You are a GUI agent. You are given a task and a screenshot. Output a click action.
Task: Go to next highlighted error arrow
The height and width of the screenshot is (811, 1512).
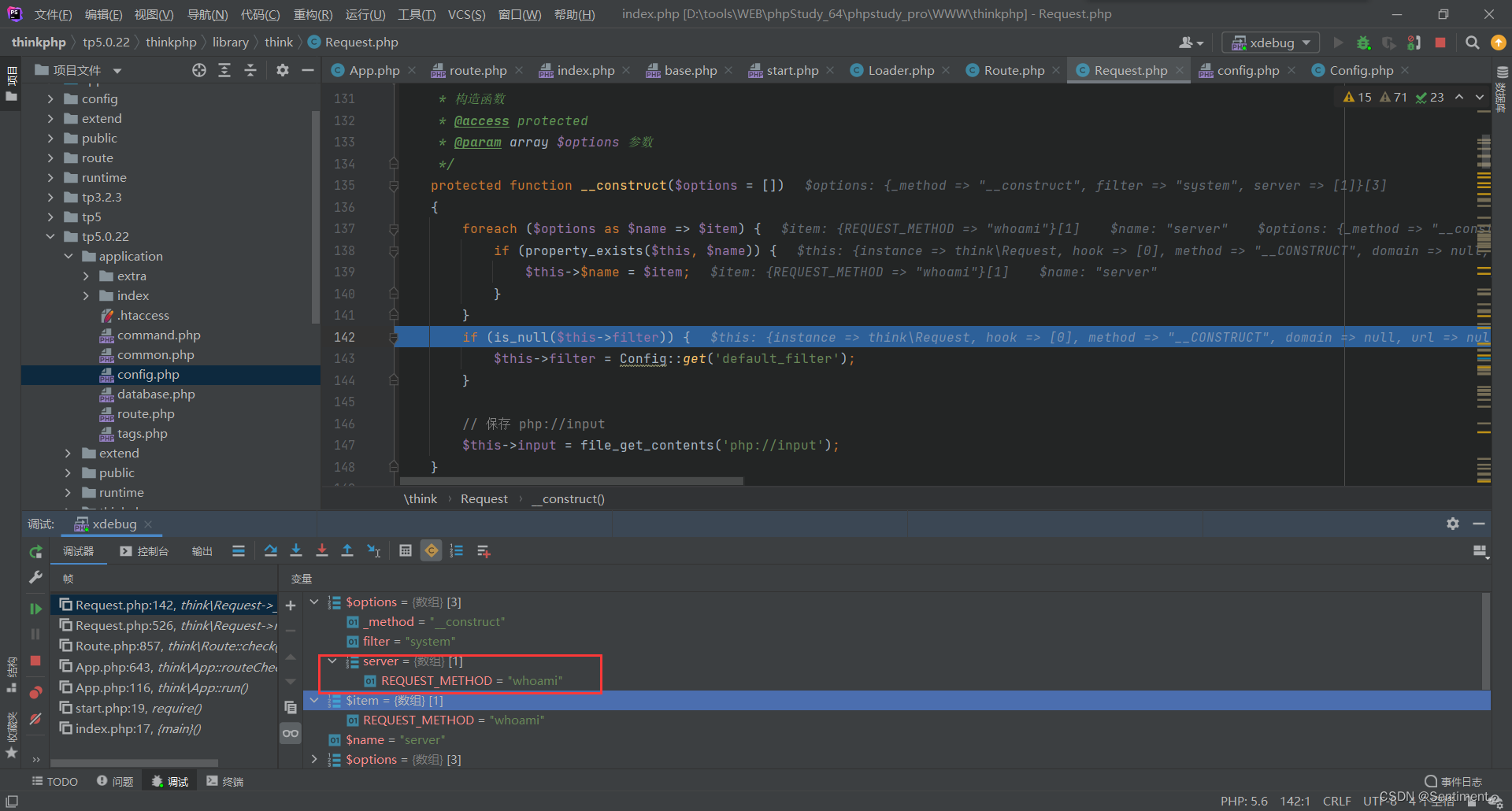1479,98
